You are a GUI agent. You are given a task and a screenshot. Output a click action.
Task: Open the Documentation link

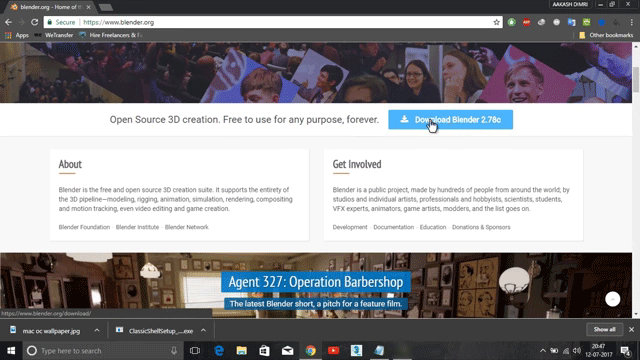(x=393, y=227)
